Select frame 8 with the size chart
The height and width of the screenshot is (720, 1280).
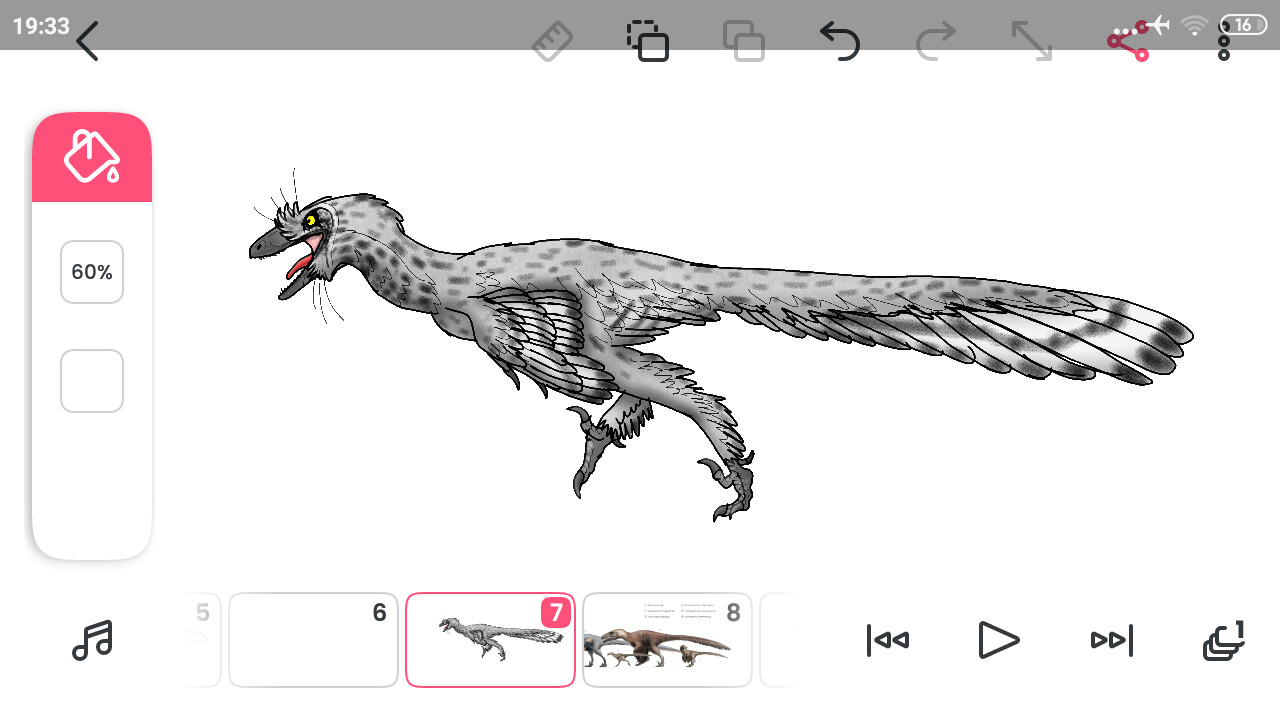667,640
